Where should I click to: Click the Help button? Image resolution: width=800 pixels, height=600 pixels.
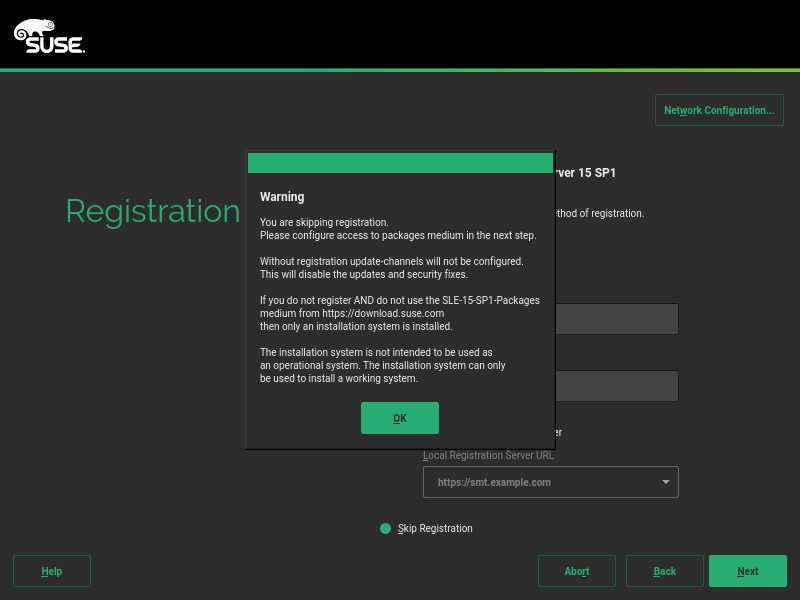point(52,571)
